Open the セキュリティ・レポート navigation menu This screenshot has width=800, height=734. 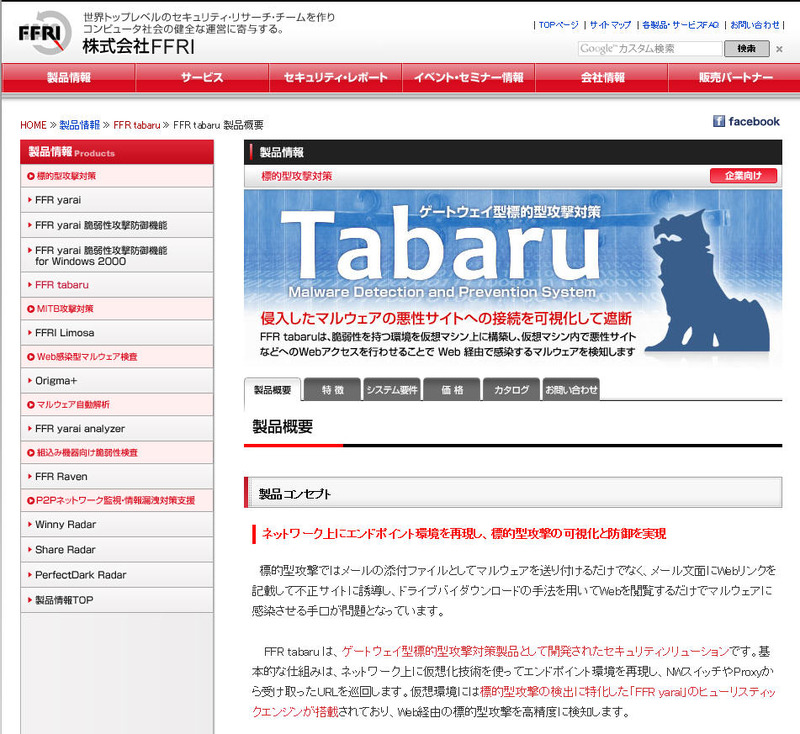335,78
